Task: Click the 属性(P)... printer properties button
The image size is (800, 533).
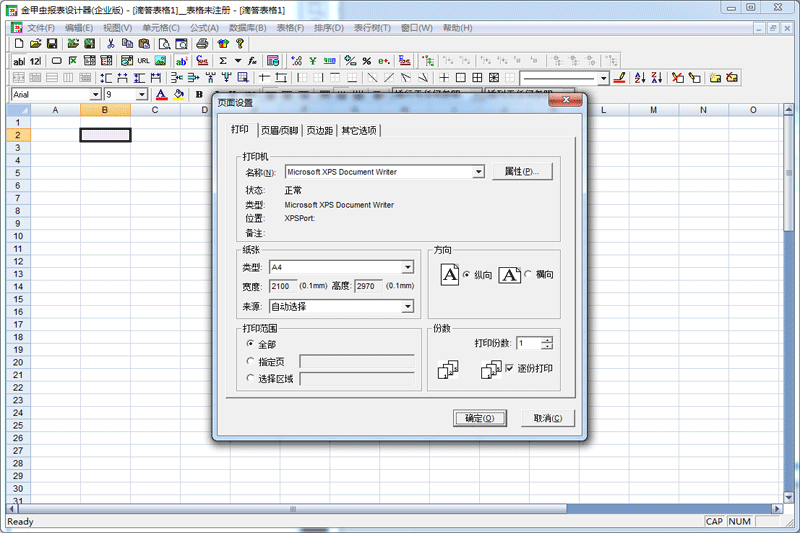Action: [522, 171]
